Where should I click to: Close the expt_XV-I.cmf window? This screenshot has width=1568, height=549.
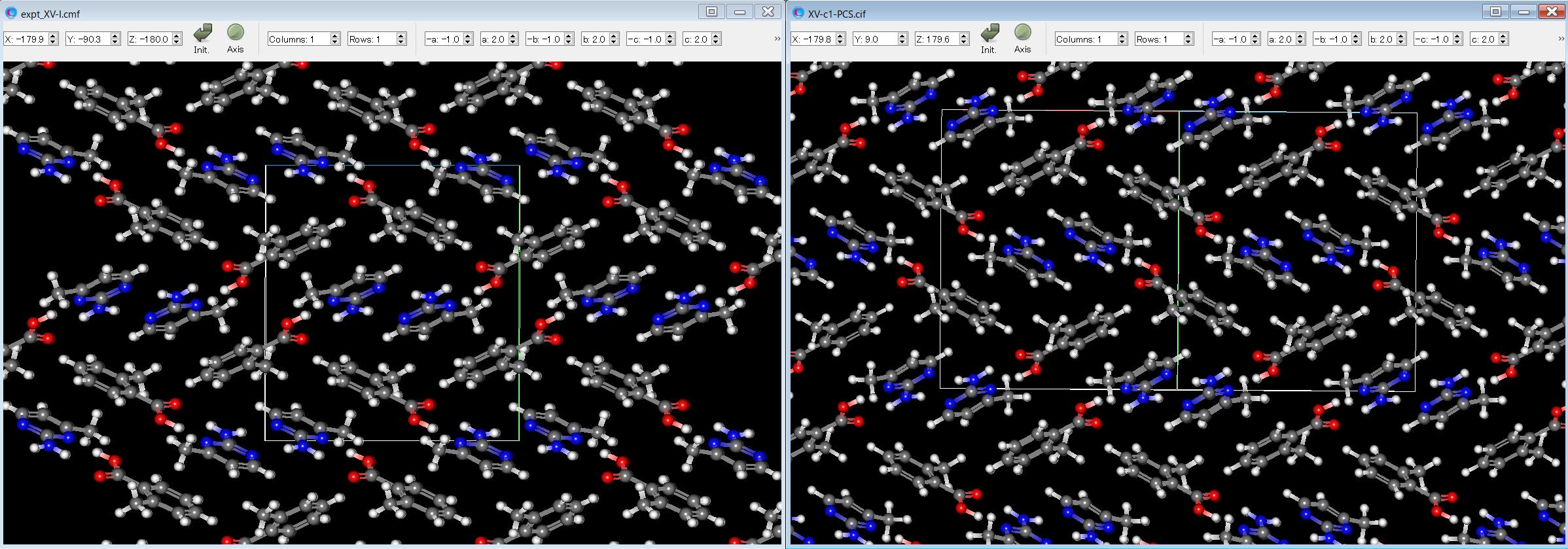768,11
